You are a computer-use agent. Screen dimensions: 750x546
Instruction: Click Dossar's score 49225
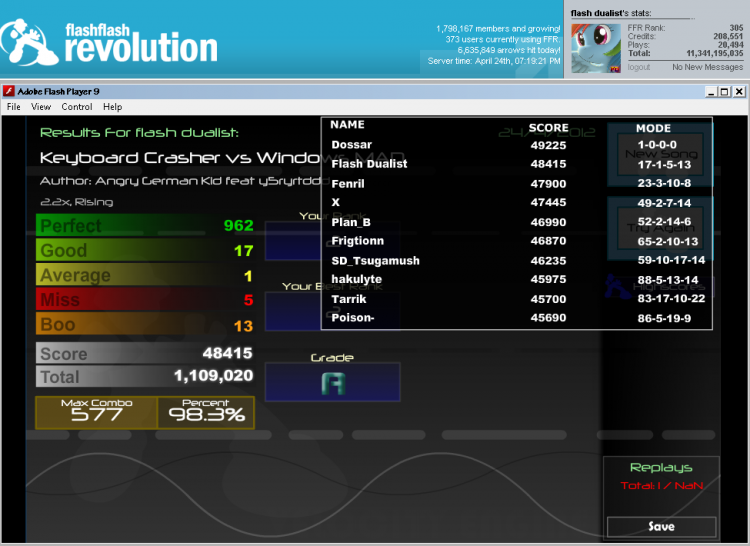548,145
